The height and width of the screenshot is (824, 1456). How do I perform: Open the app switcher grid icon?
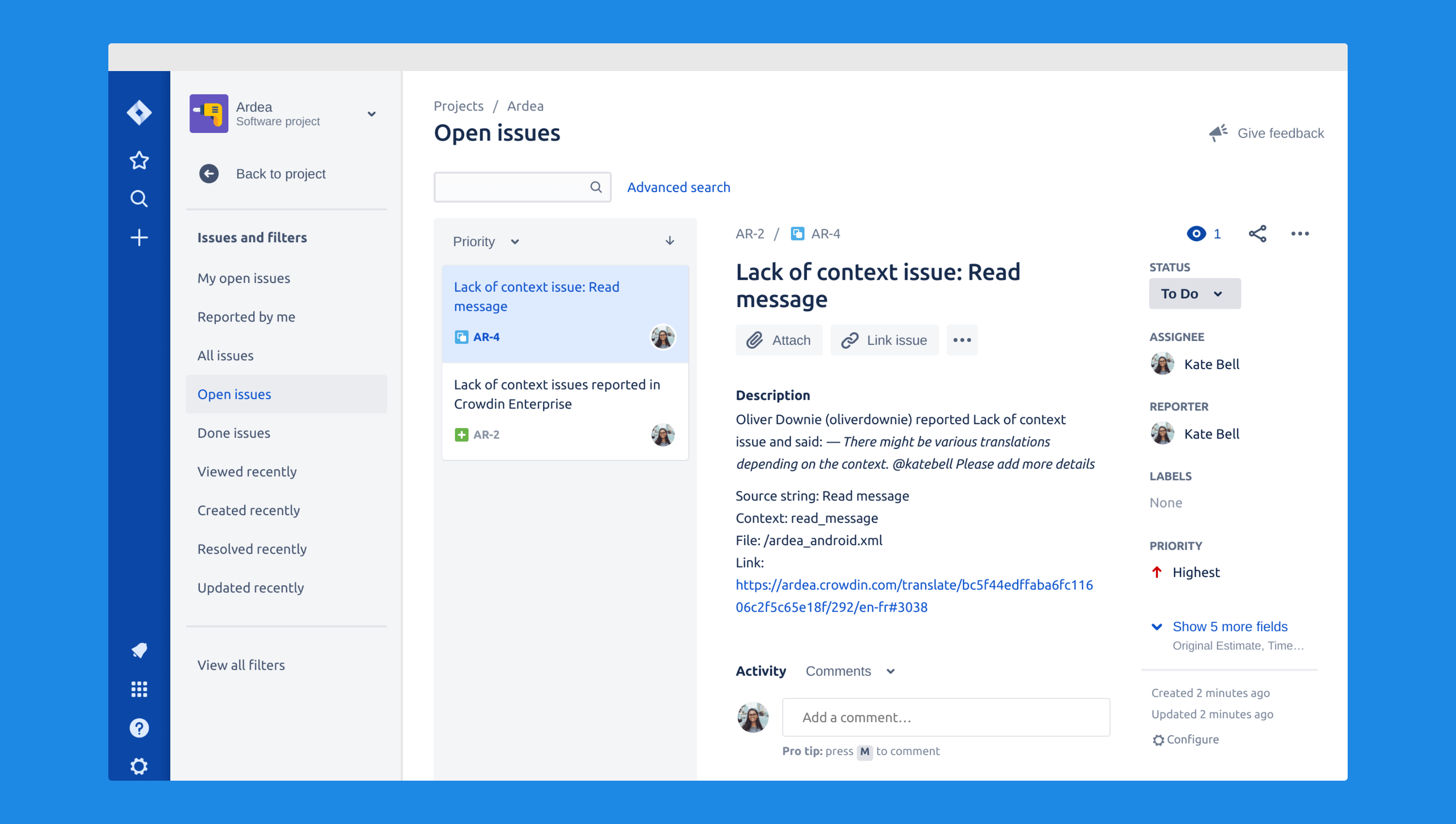coord(139,689)
